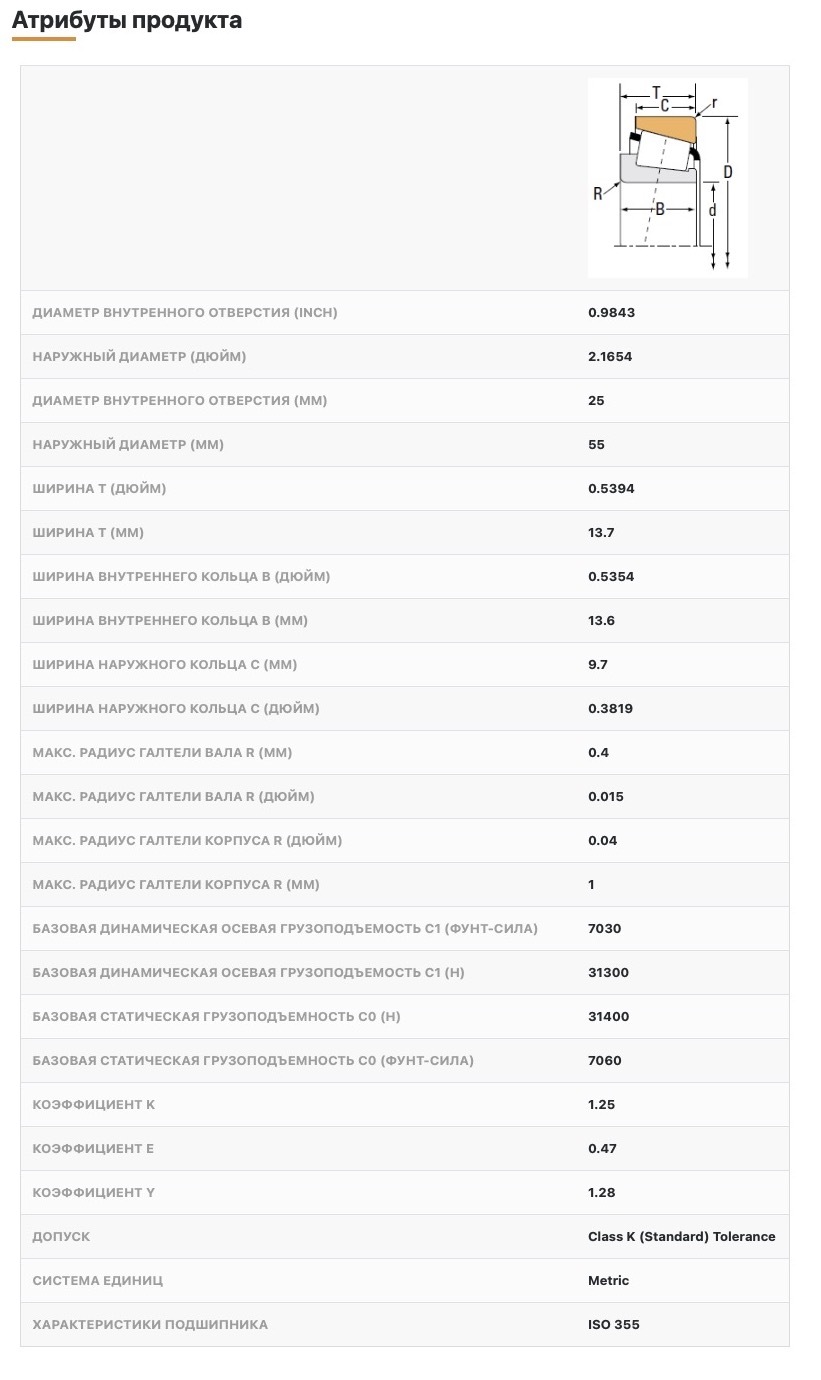Select the inner ring width value 0.5354

[611, 577]
